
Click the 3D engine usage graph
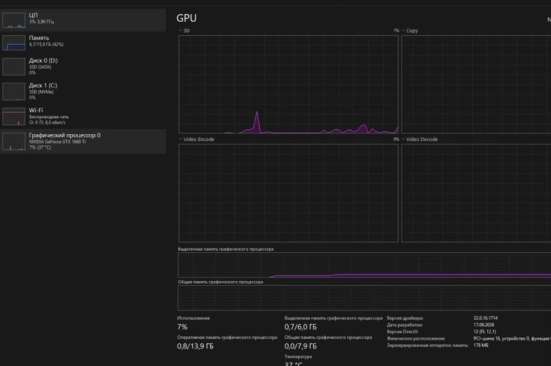289,84
